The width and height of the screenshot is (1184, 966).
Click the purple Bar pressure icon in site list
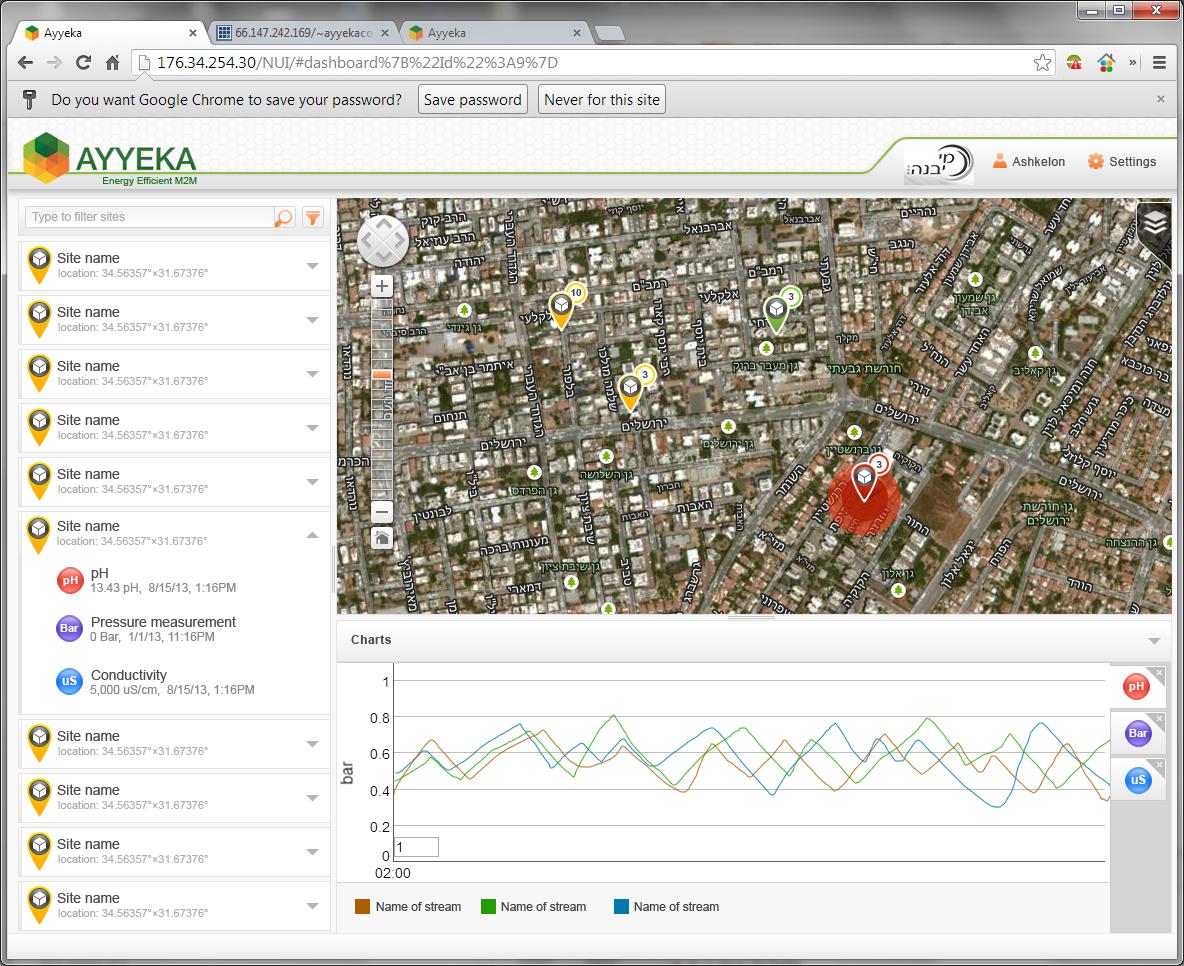[x=69, y=628]
